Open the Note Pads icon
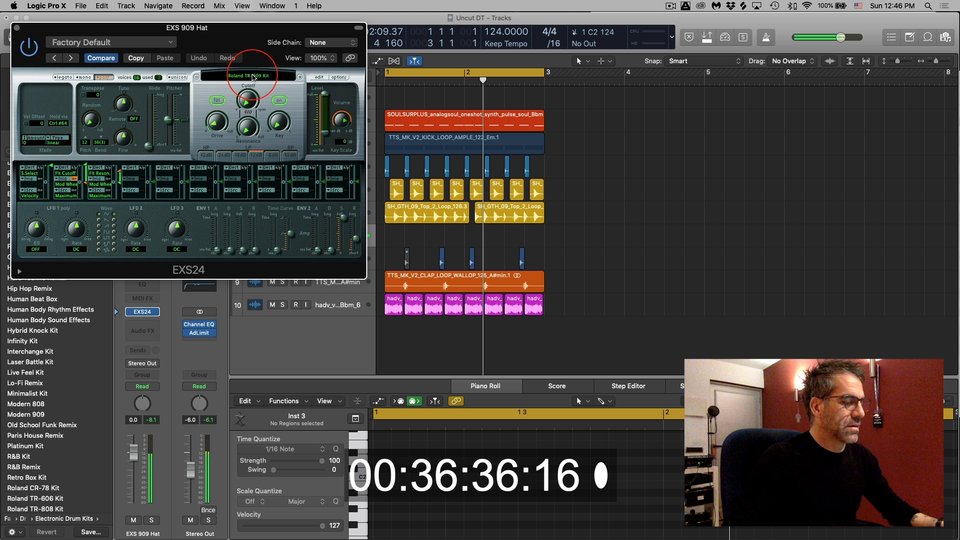The height and width of the screenshot is (540, 960). pyautogui.click(x=910, y=37)
